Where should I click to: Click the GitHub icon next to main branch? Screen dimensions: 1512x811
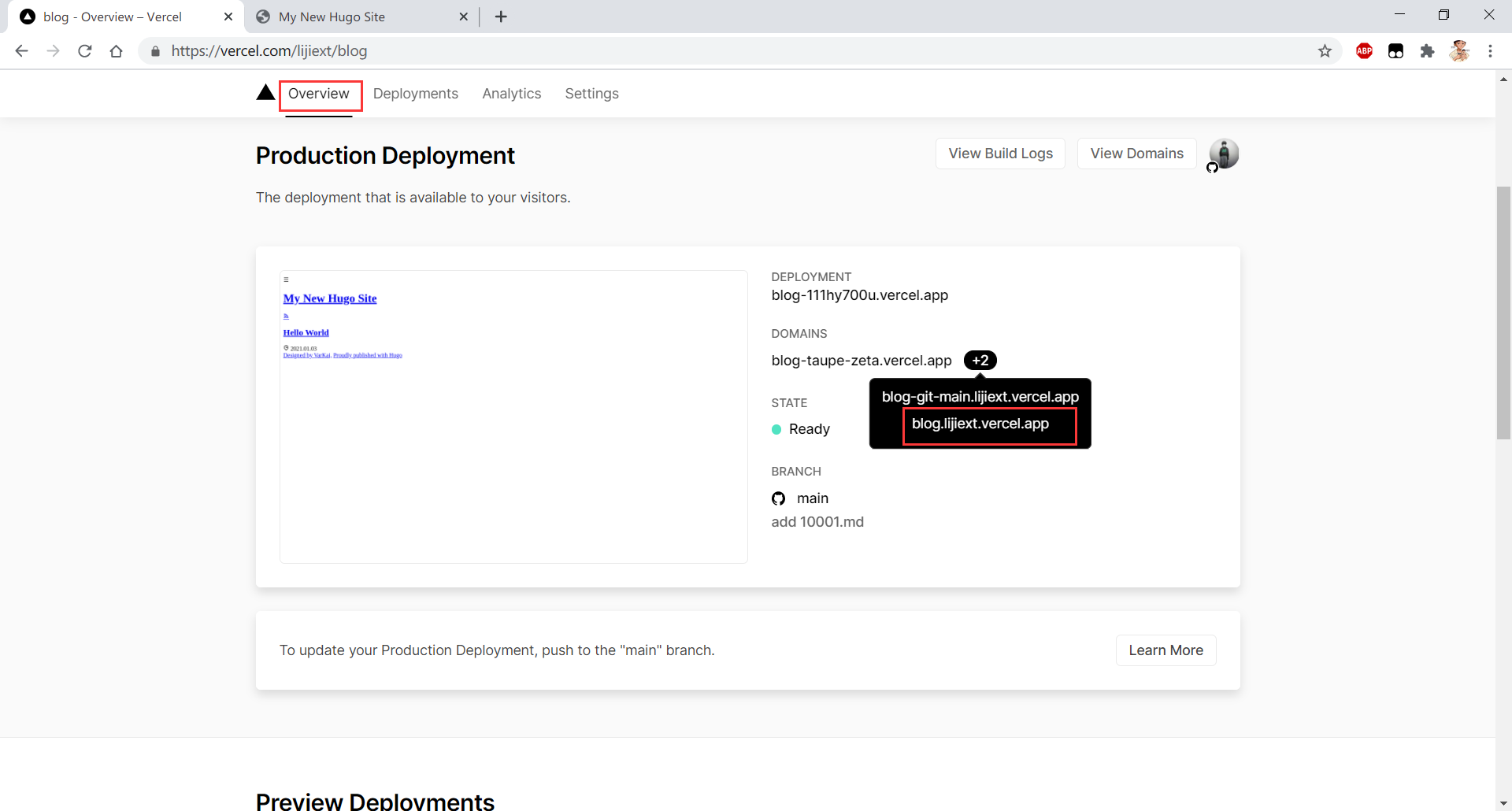pyautogui.click(x=778, y=498)
